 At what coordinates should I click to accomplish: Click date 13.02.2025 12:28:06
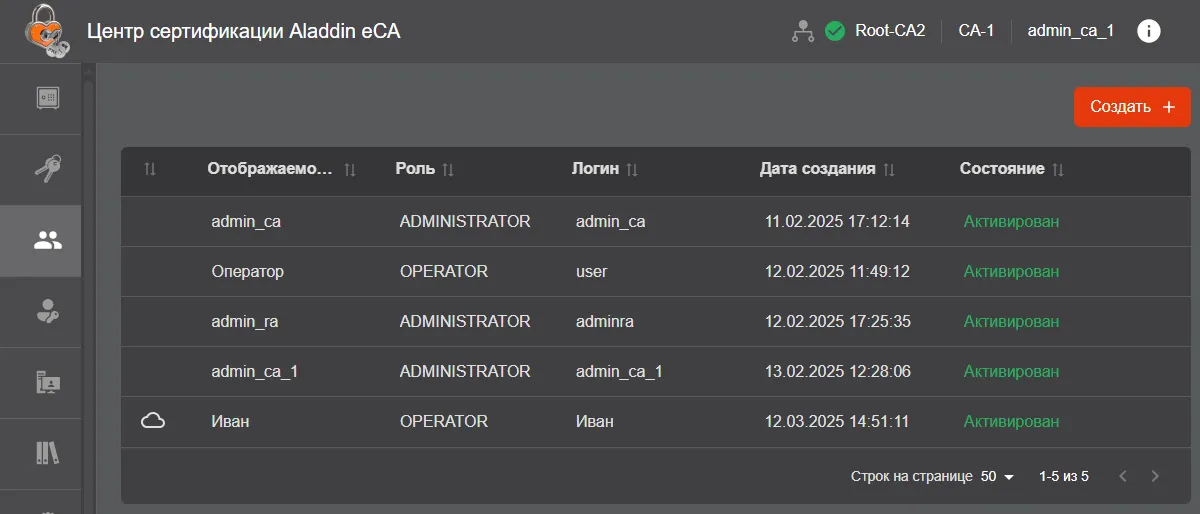837,371
